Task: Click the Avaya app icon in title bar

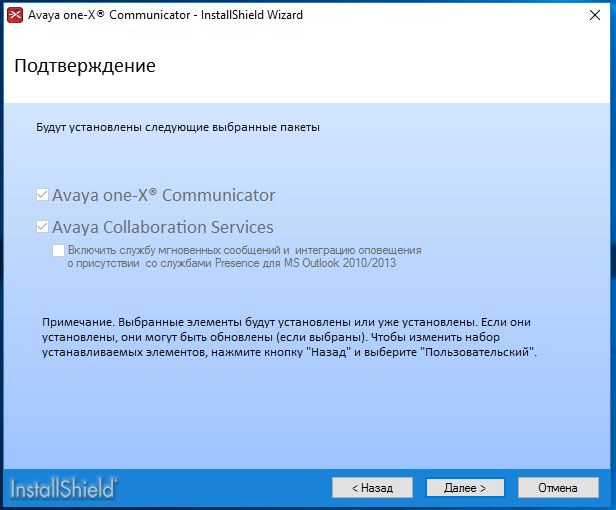Action: tap(15, 15)
